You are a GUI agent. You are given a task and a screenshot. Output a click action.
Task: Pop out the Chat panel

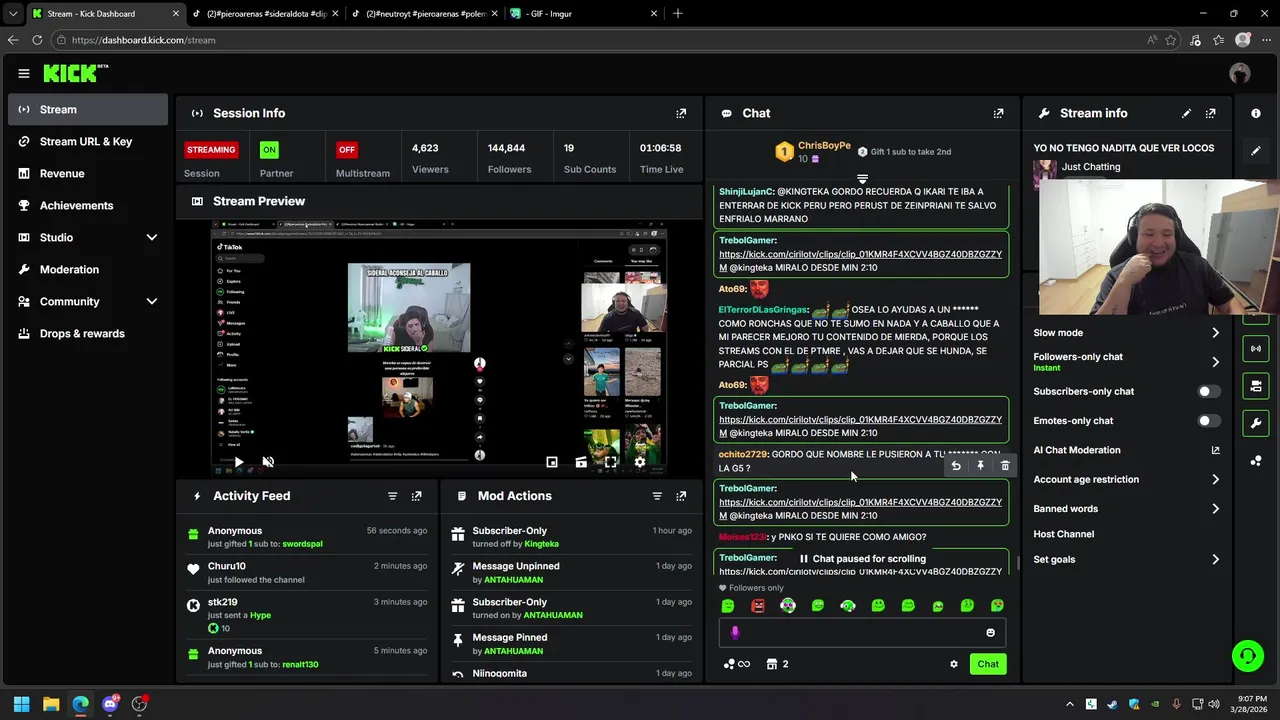(998, 113)
